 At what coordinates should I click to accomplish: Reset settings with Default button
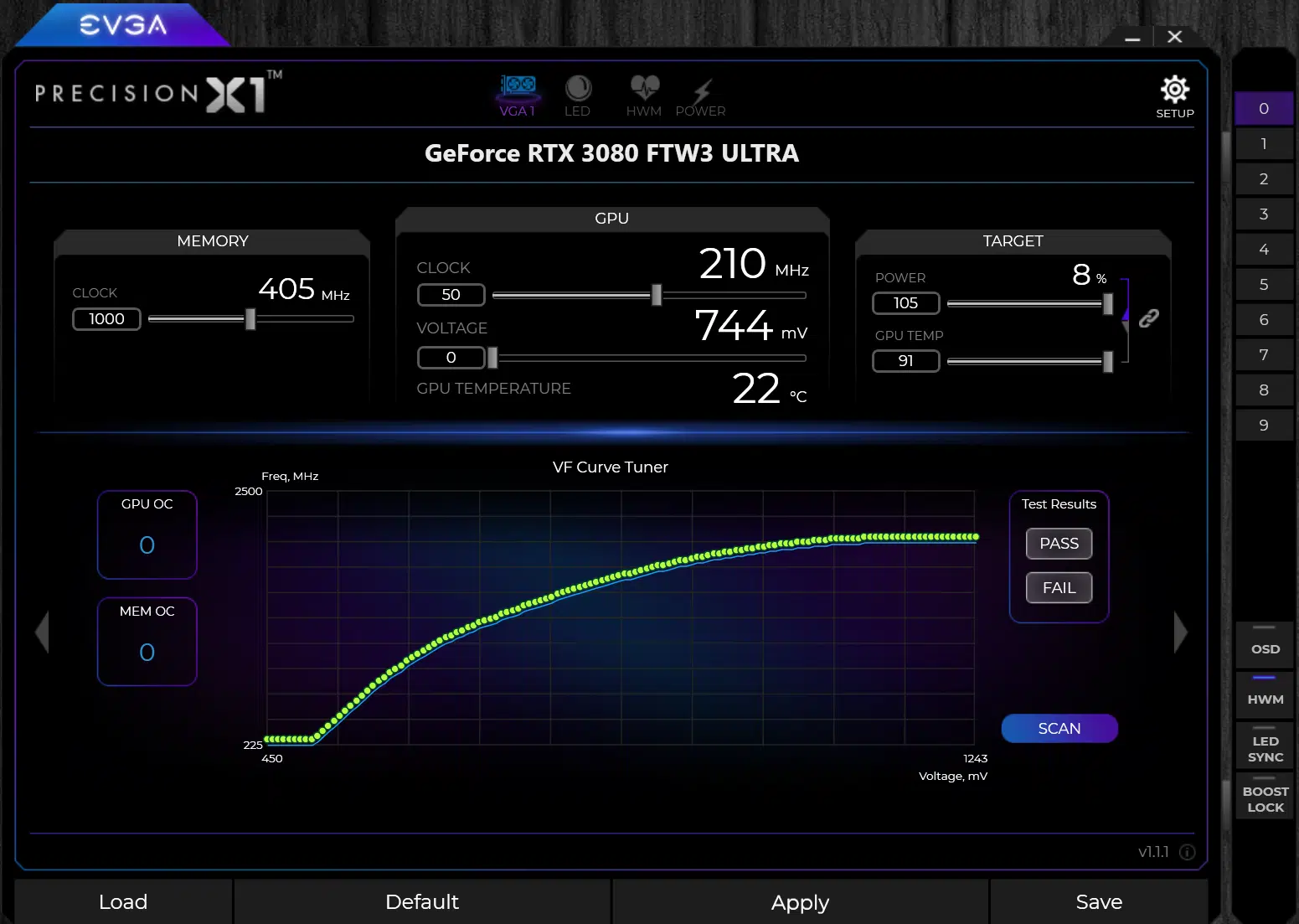pos(422,901)
